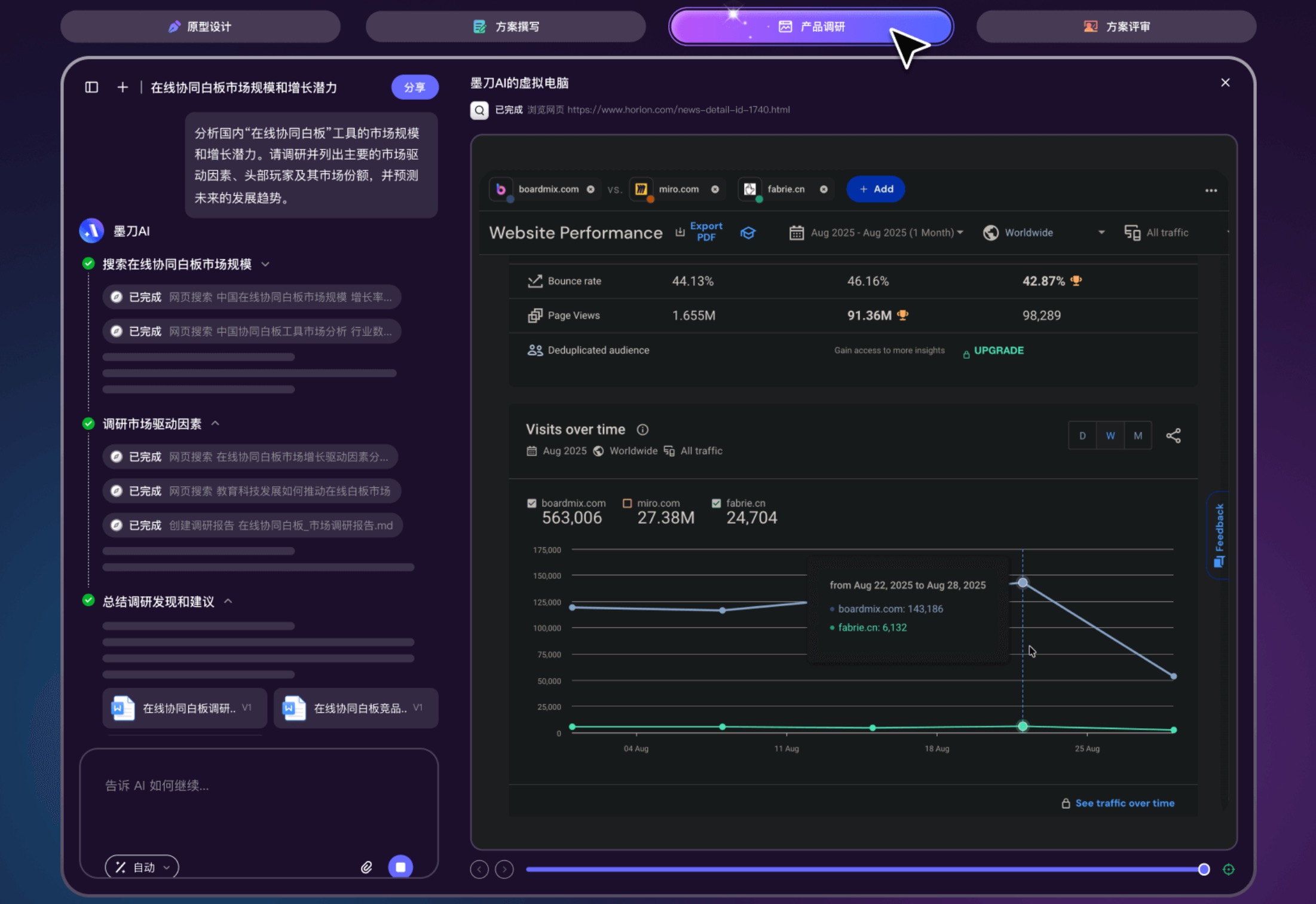Switch chart granularity to Monthly view

pyautogui.click(x=1138, y=435)
